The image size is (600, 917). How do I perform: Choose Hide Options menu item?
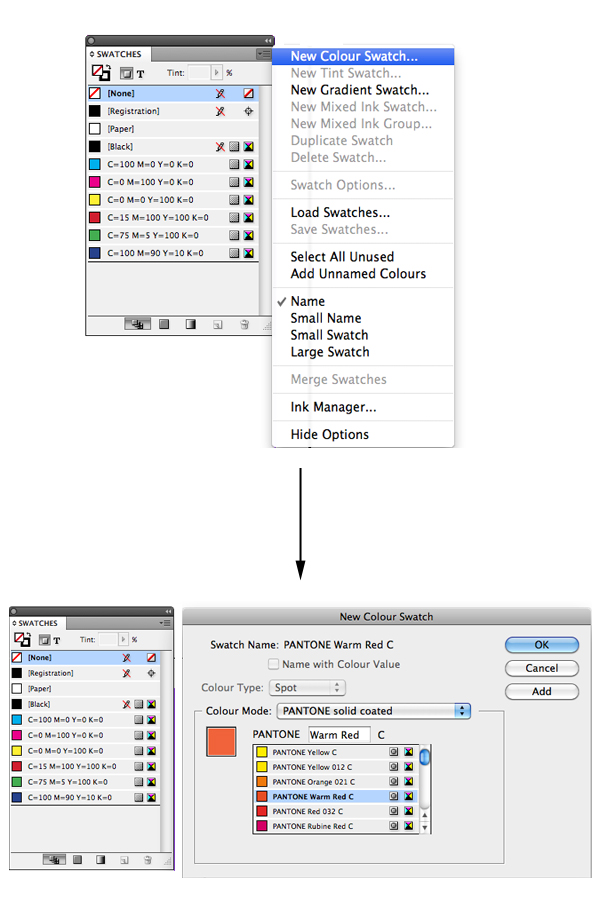pyautogui.click(x=330, y=435)
